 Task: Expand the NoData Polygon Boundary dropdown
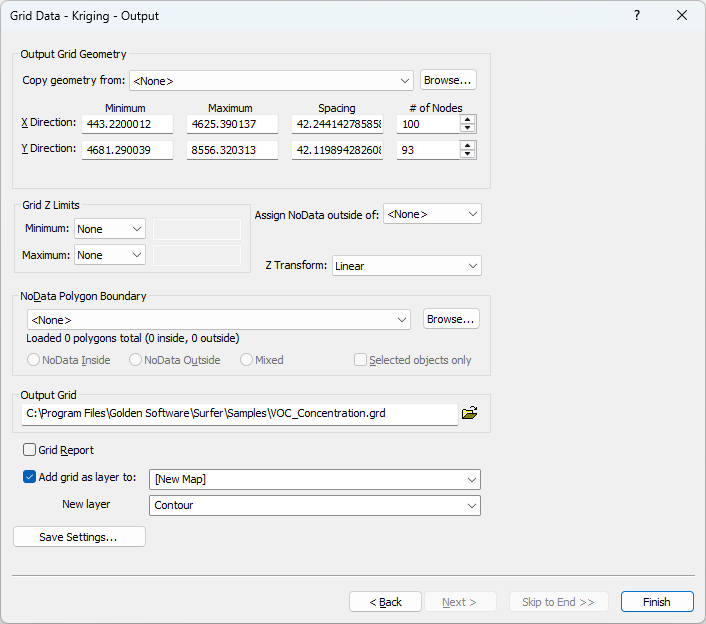point(218,320)
